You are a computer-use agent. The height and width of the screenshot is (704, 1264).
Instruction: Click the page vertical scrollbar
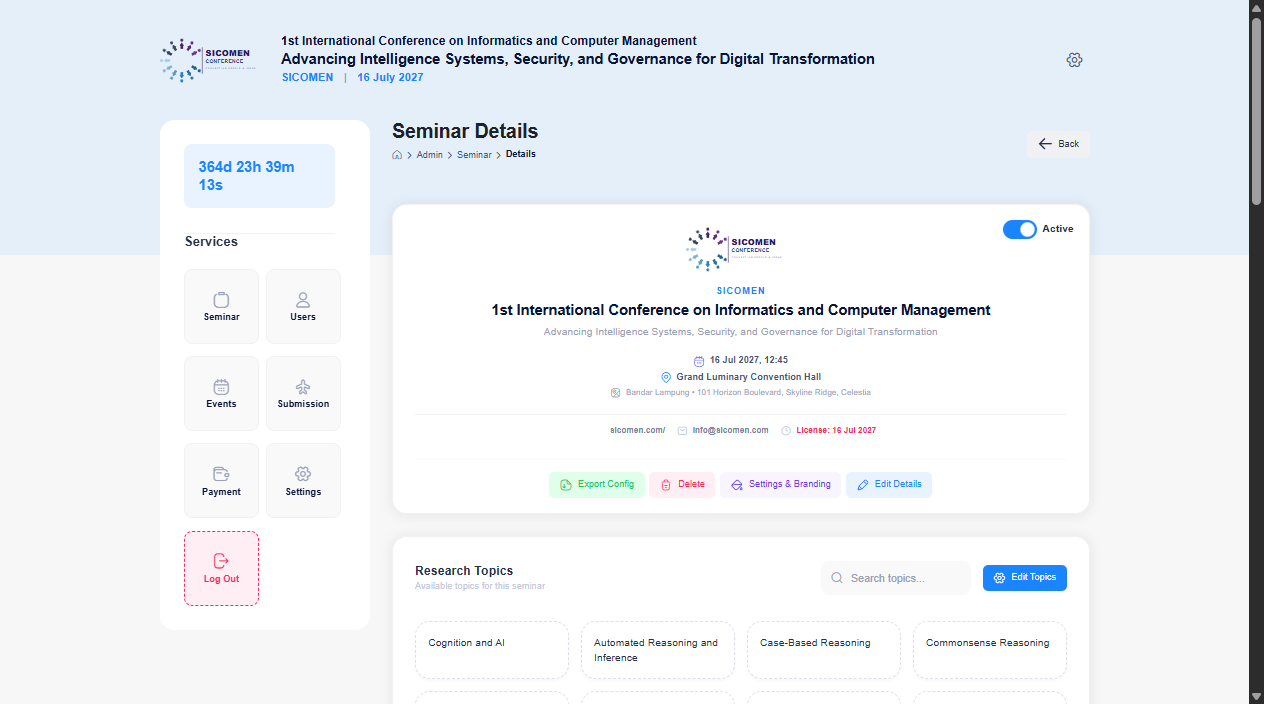pos(1256,111)
